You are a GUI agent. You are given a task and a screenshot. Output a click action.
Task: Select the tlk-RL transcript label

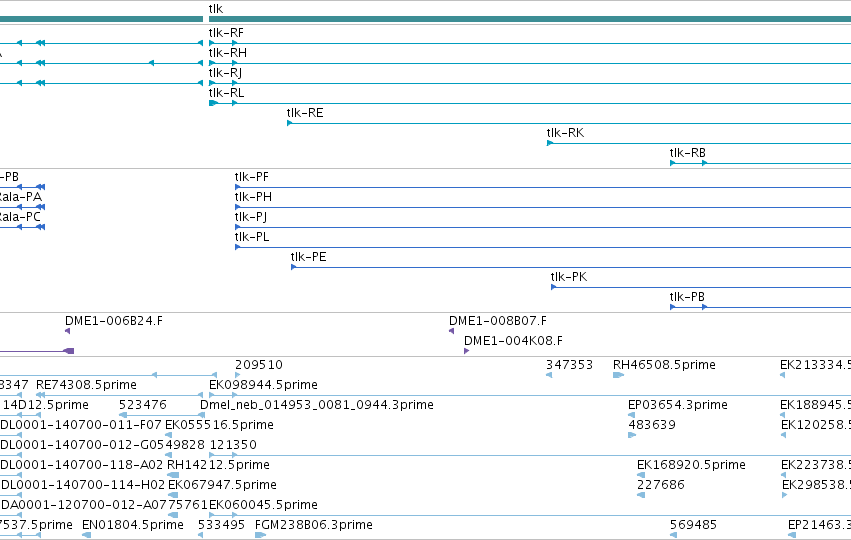tap(226, 93)
